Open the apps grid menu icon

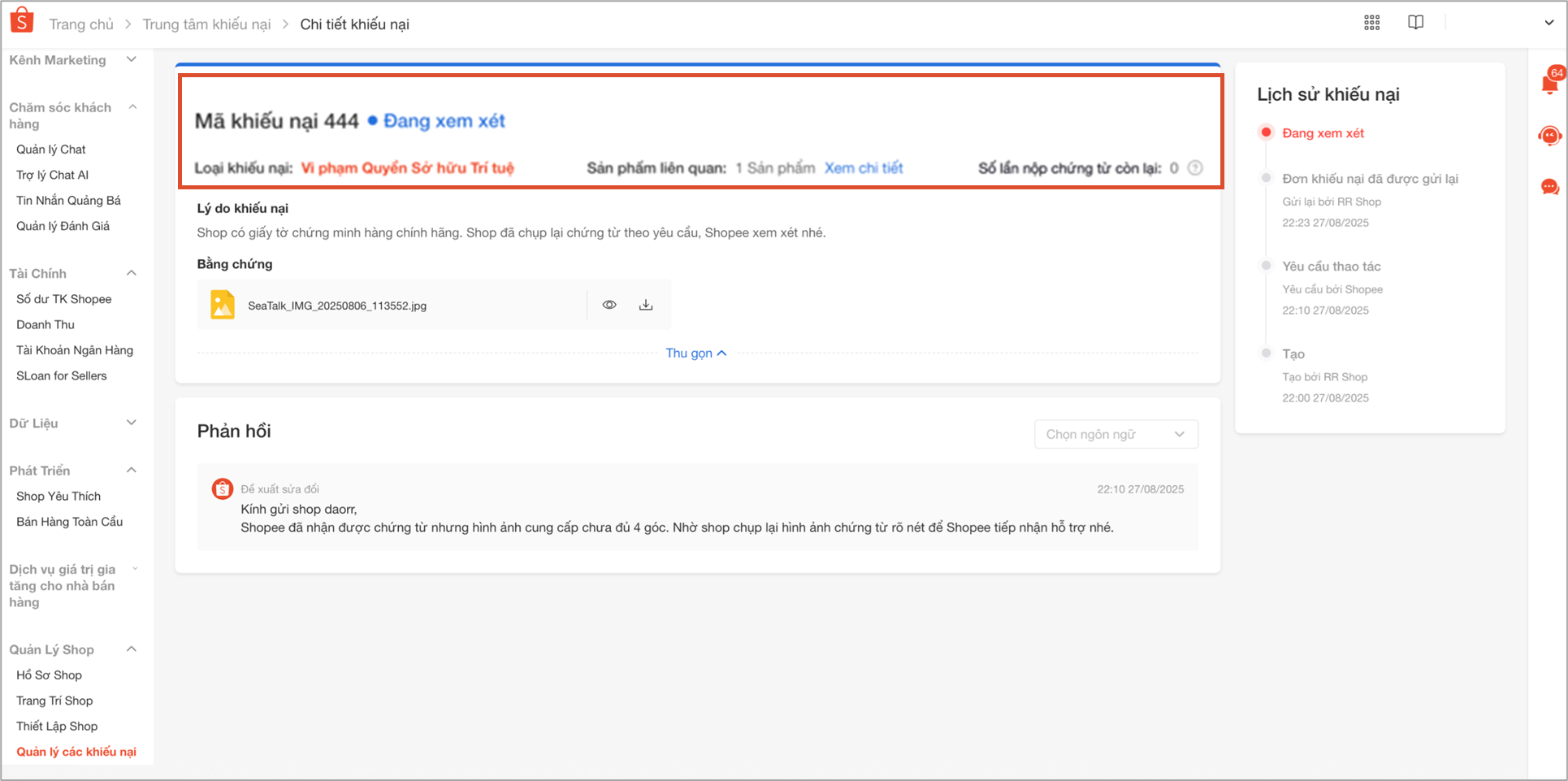click(x=1371, y=23)
